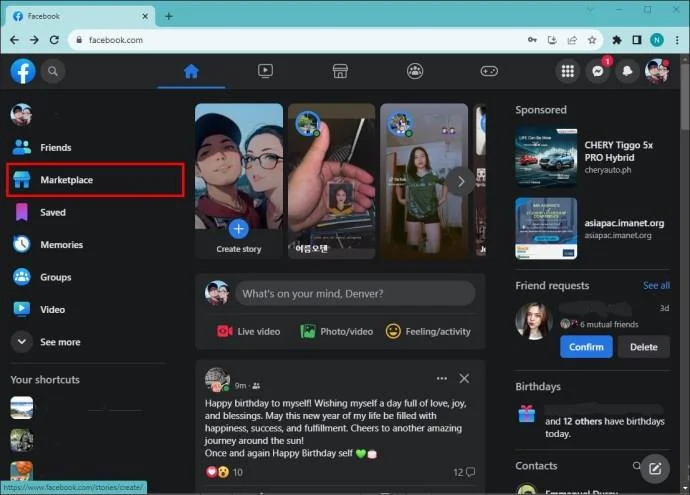Confirm the friend request

[x=586, y=347]
